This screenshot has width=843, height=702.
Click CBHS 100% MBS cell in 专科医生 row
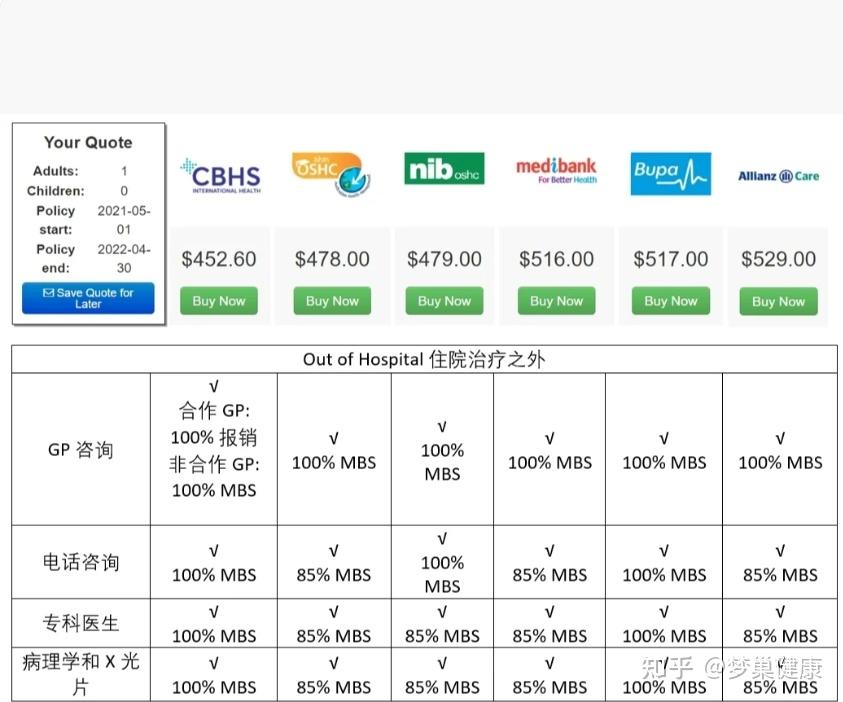(x=214, y=624)
